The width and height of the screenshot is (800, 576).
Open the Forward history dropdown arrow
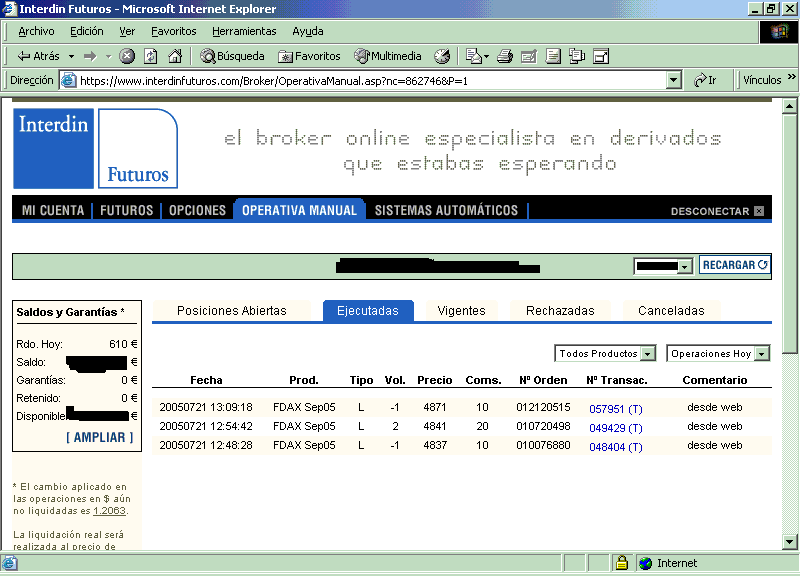pyautogui.click(x=108, y=56)
